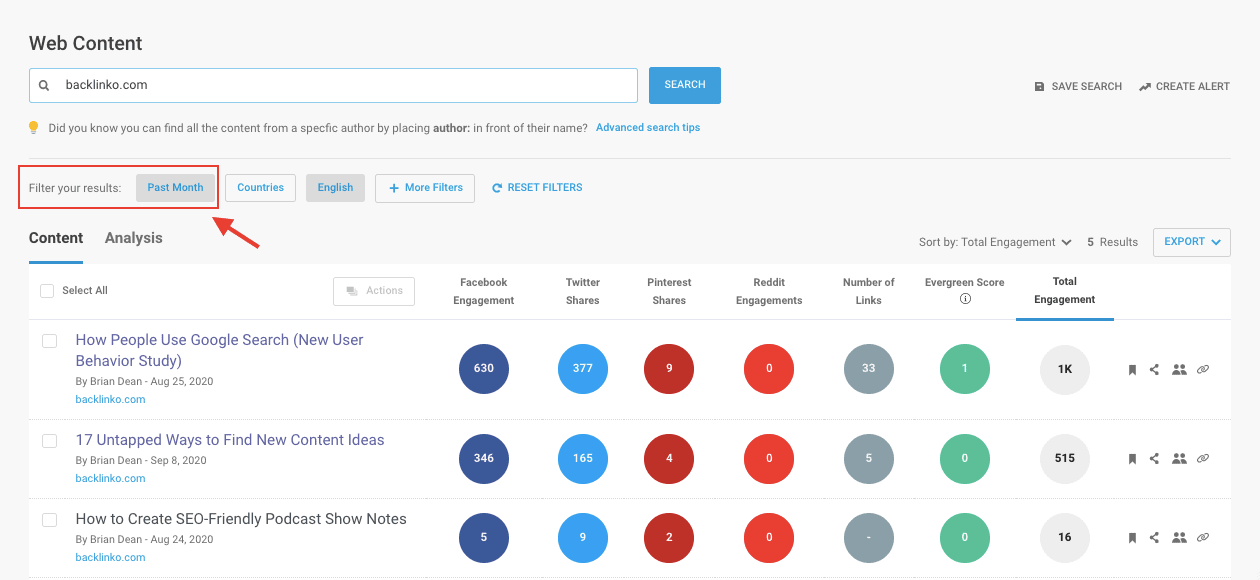Click link icon for 17 Untapped Ways article
Viewport: 1260px width, 580px height.
point(1203,458)
